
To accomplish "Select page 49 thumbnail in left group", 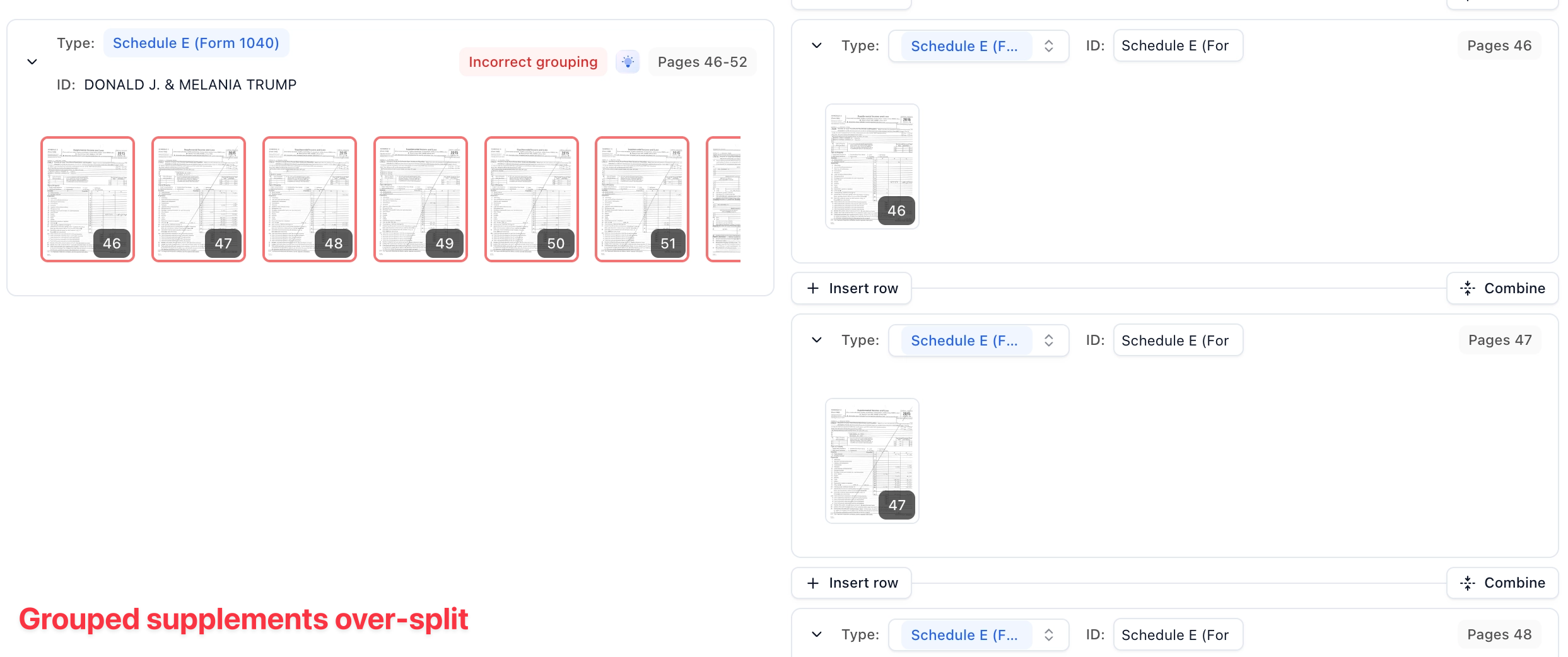I will (421, 199).
